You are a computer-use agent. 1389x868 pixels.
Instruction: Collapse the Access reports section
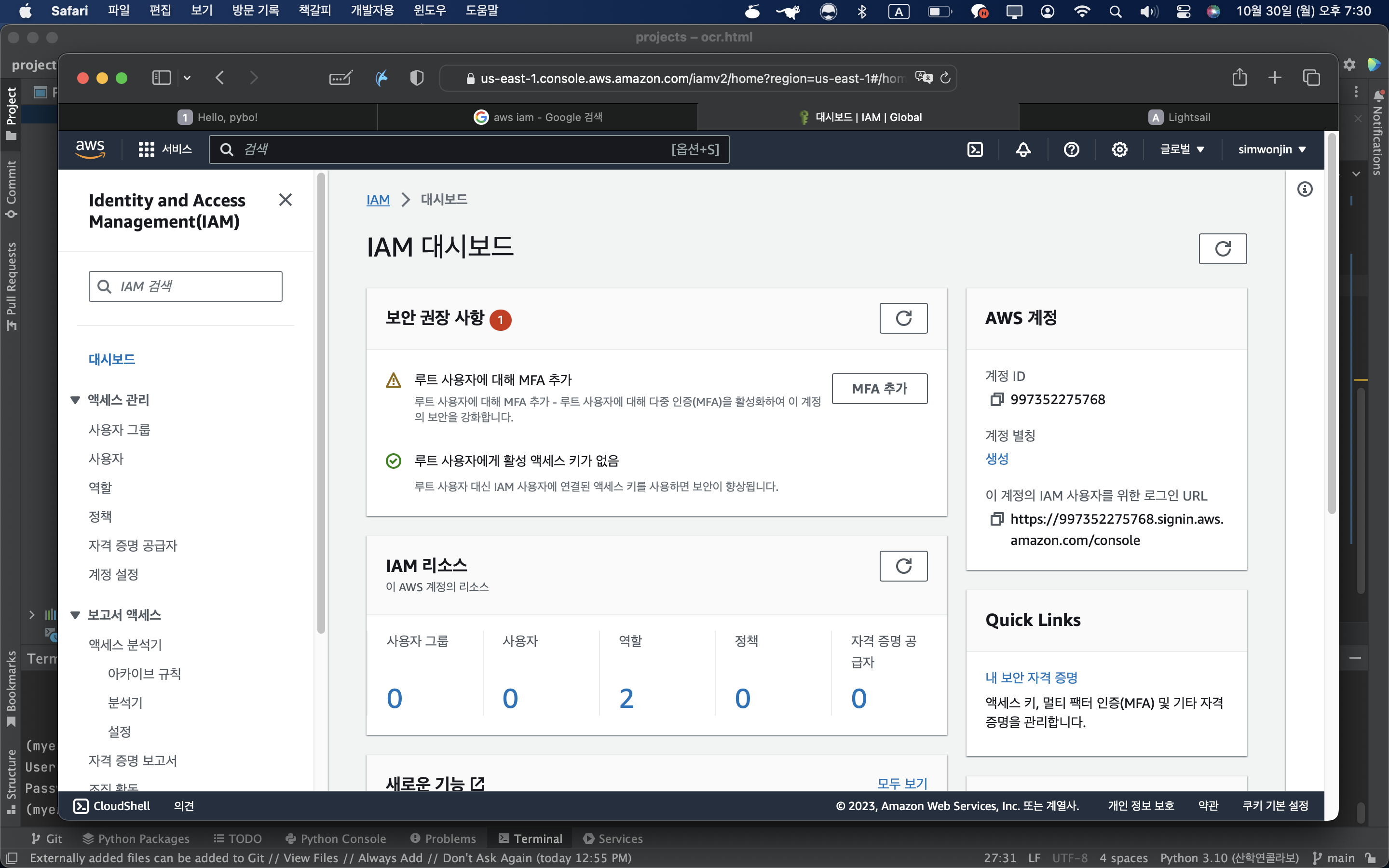[x=75, y=615]
